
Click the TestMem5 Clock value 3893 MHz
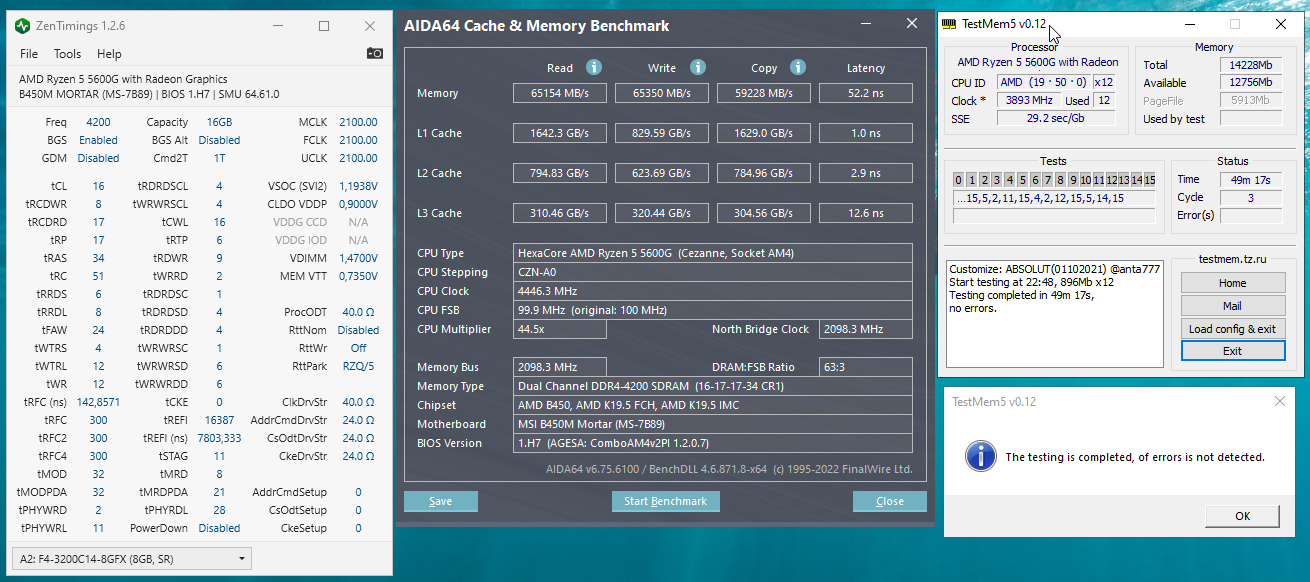pos(1029,100)
